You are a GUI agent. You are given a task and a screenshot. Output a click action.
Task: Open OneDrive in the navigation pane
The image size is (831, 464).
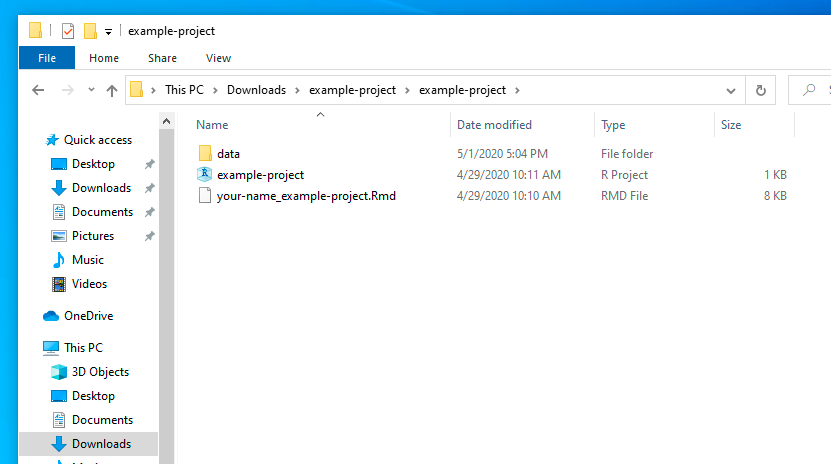(x=88, y=316)
